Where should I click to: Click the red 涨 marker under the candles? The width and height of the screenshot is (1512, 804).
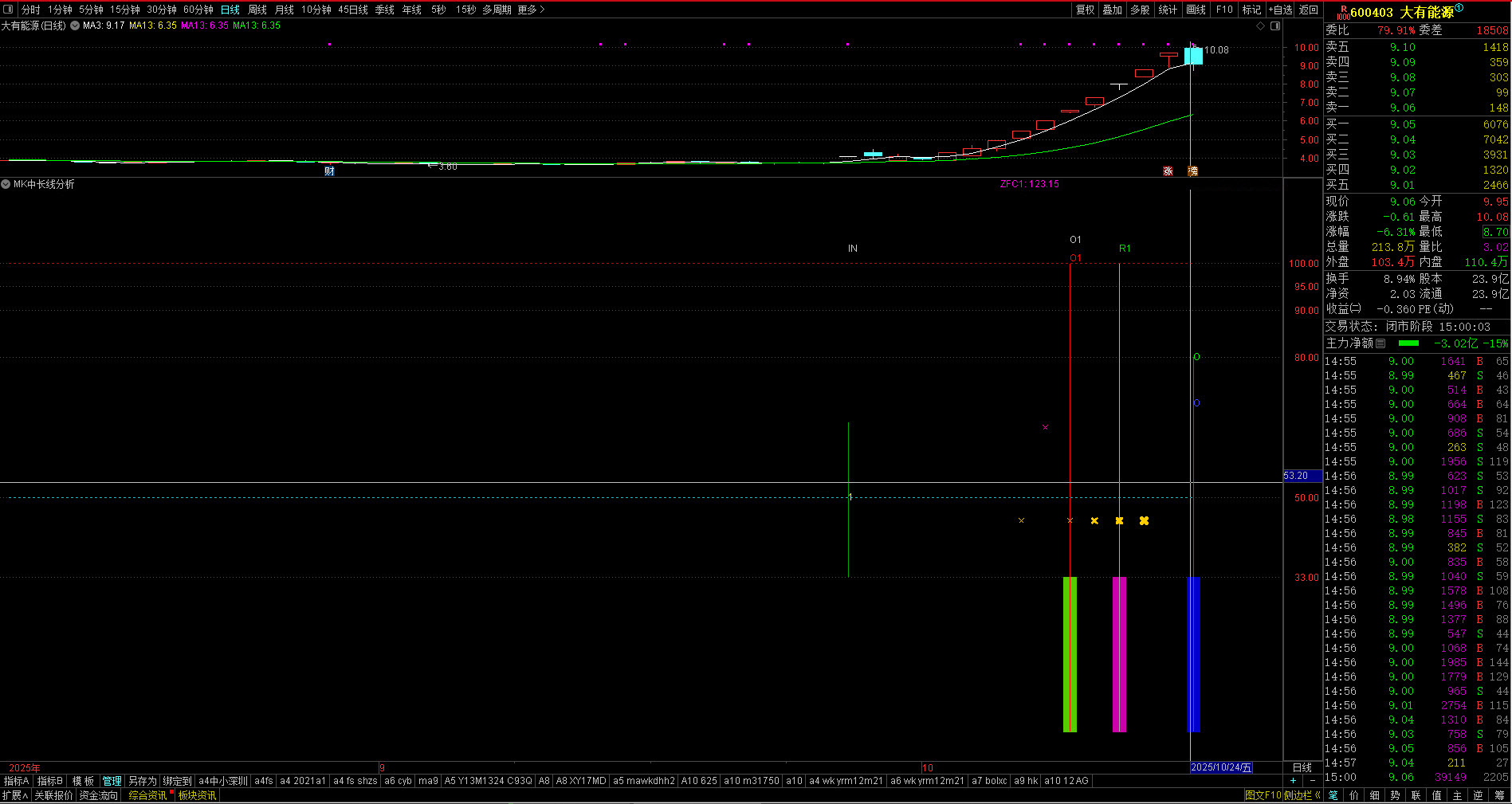pyautogui.click(x=1168, y=171)
